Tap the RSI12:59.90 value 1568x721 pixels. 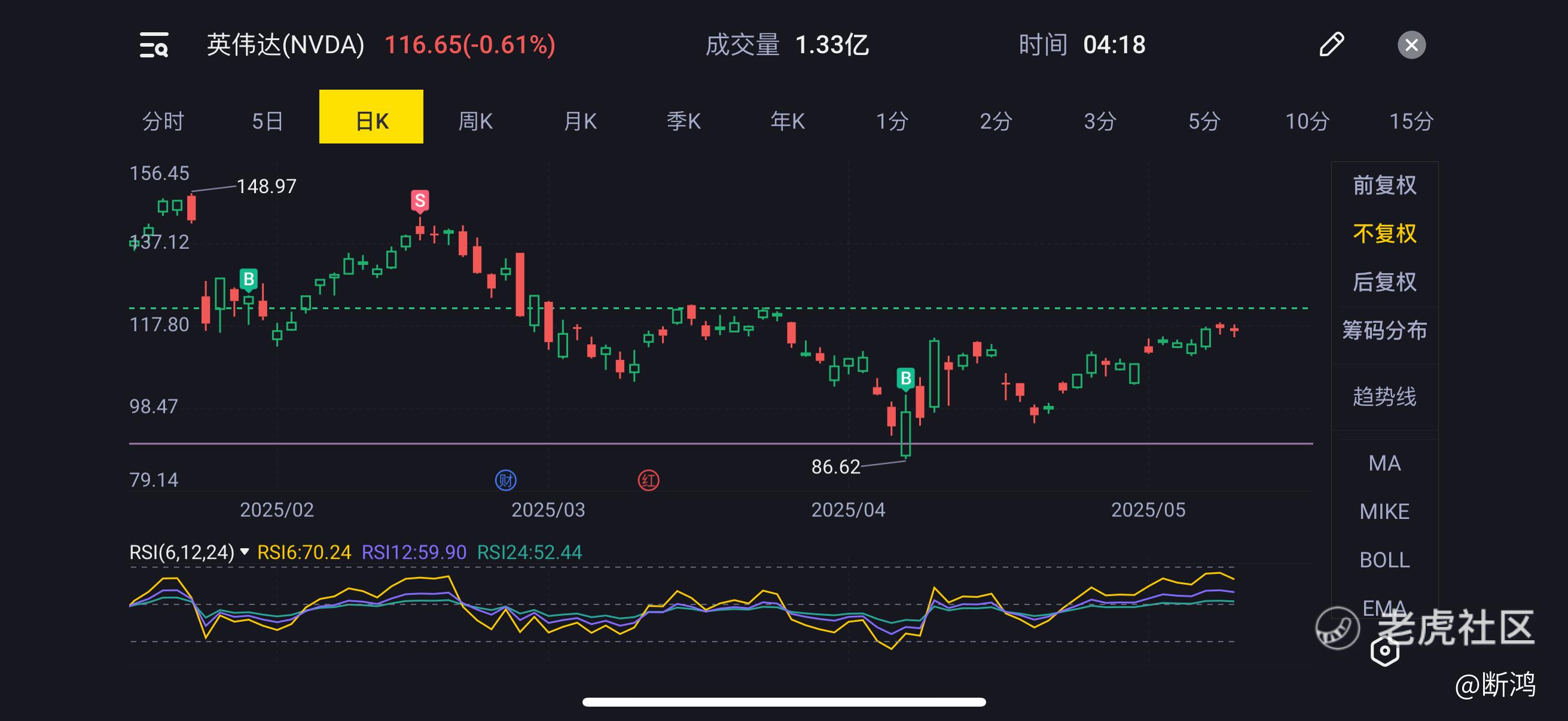pos(414,552)
